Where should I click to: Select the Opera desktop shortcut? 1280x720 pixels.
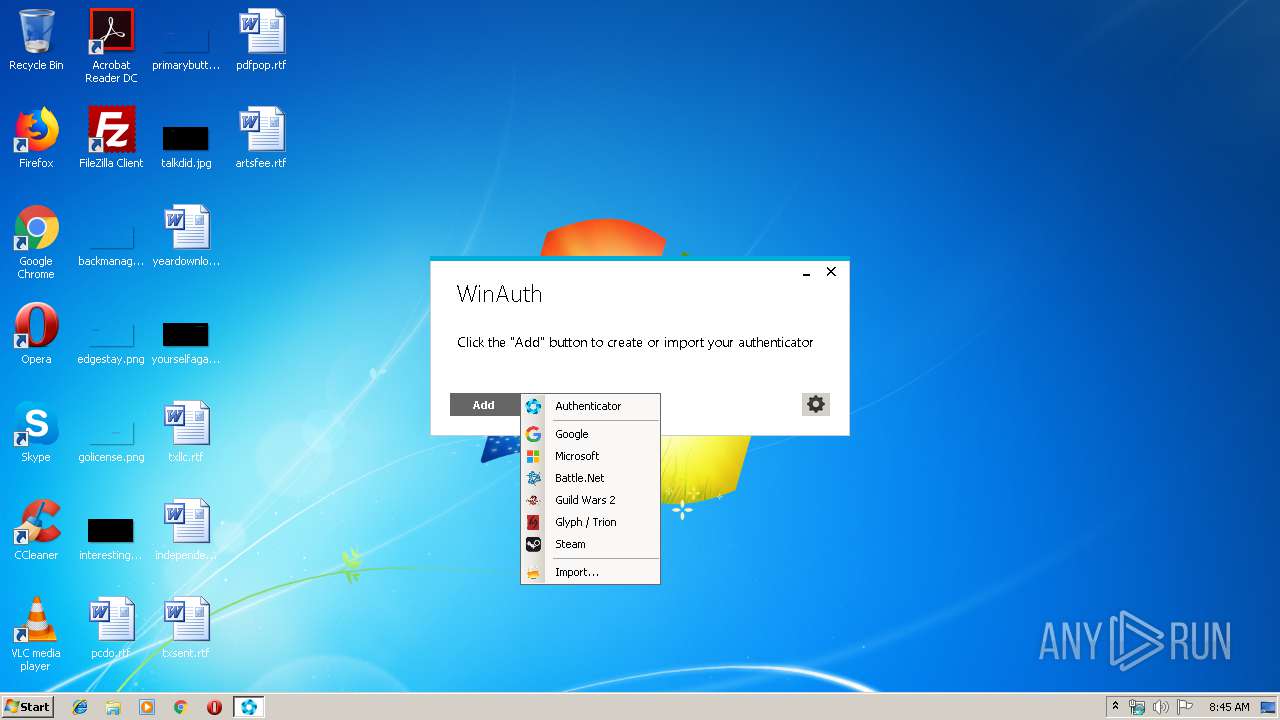tap(36, 334)
